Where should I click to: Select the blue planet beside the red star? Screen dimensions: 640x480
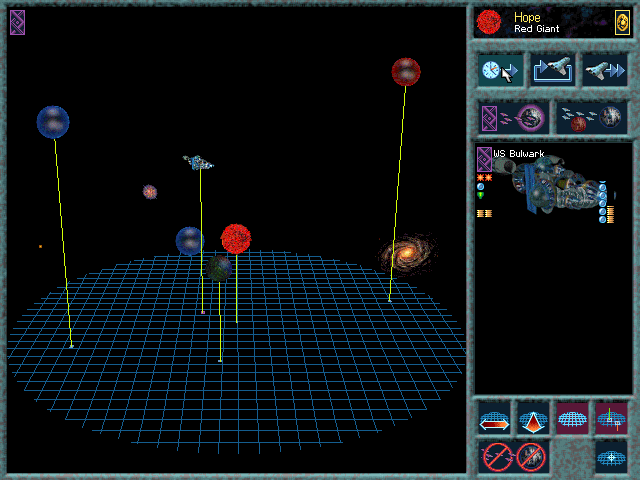189,241
